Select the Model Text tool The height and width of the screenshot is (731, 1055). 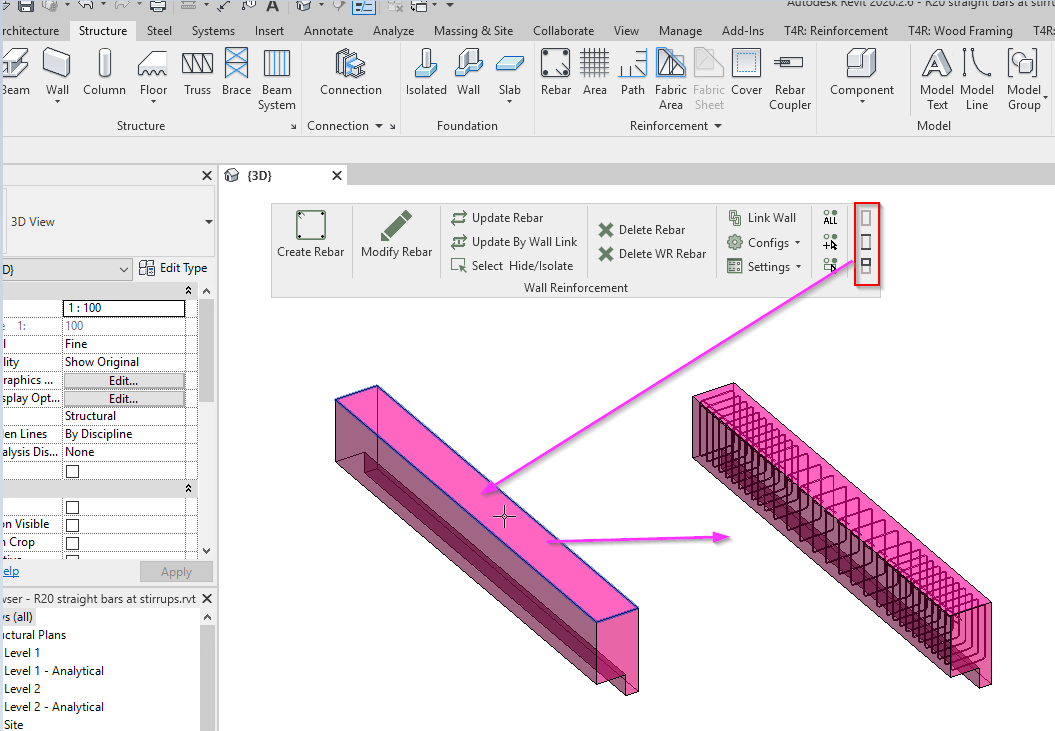pos(937,79)
